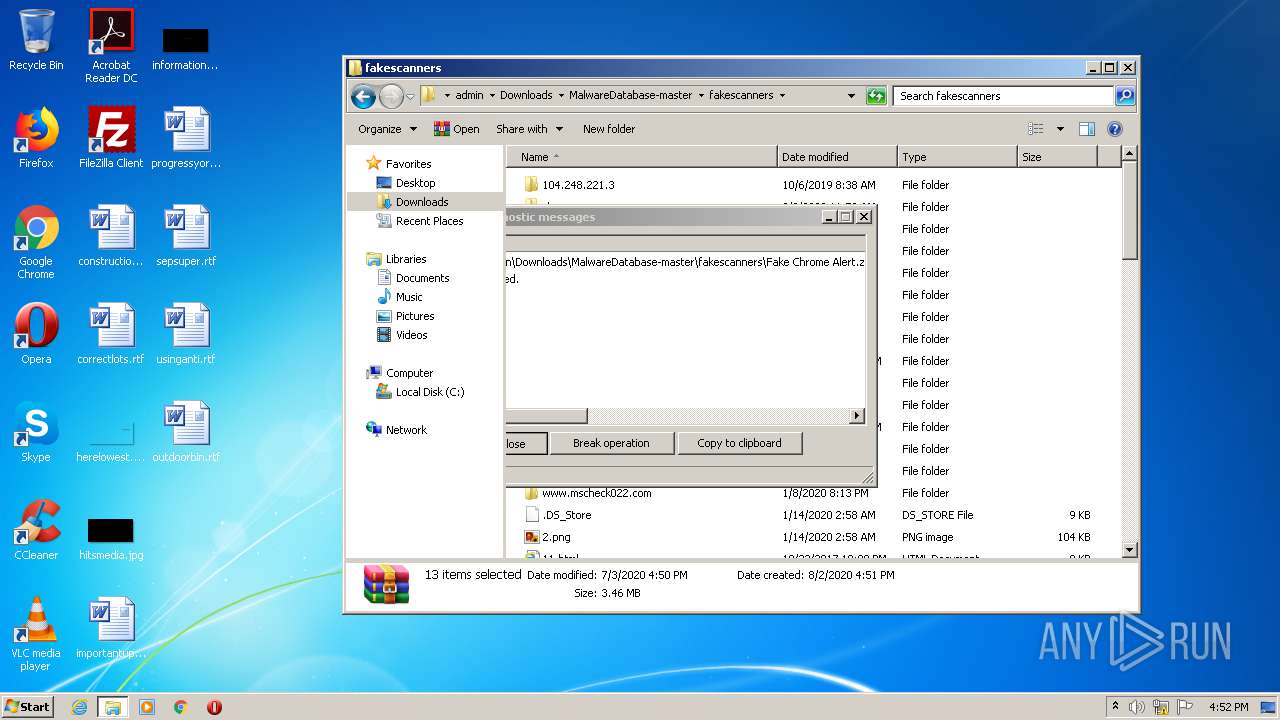This screenshot has height=720, width=1280.
Task: Open the change view options dropdown arrow
Action: (x=1060, y=129)
